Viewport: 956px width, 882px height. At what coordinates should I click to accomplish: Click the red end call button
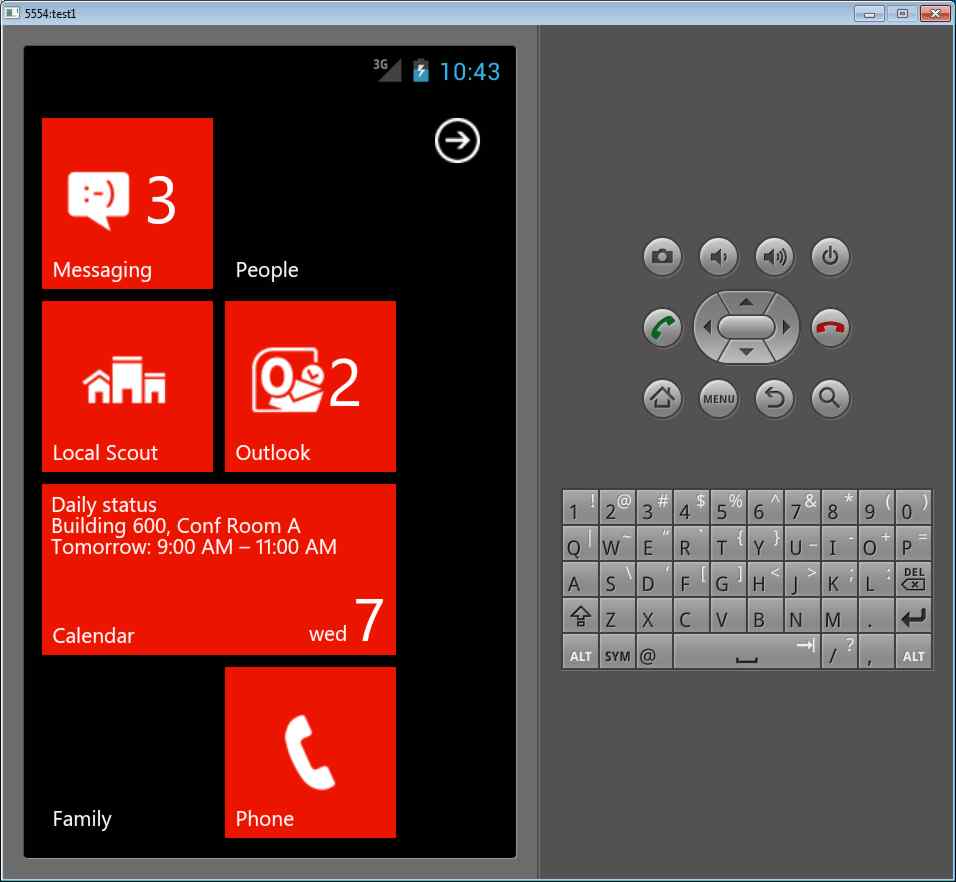point(830,327)
